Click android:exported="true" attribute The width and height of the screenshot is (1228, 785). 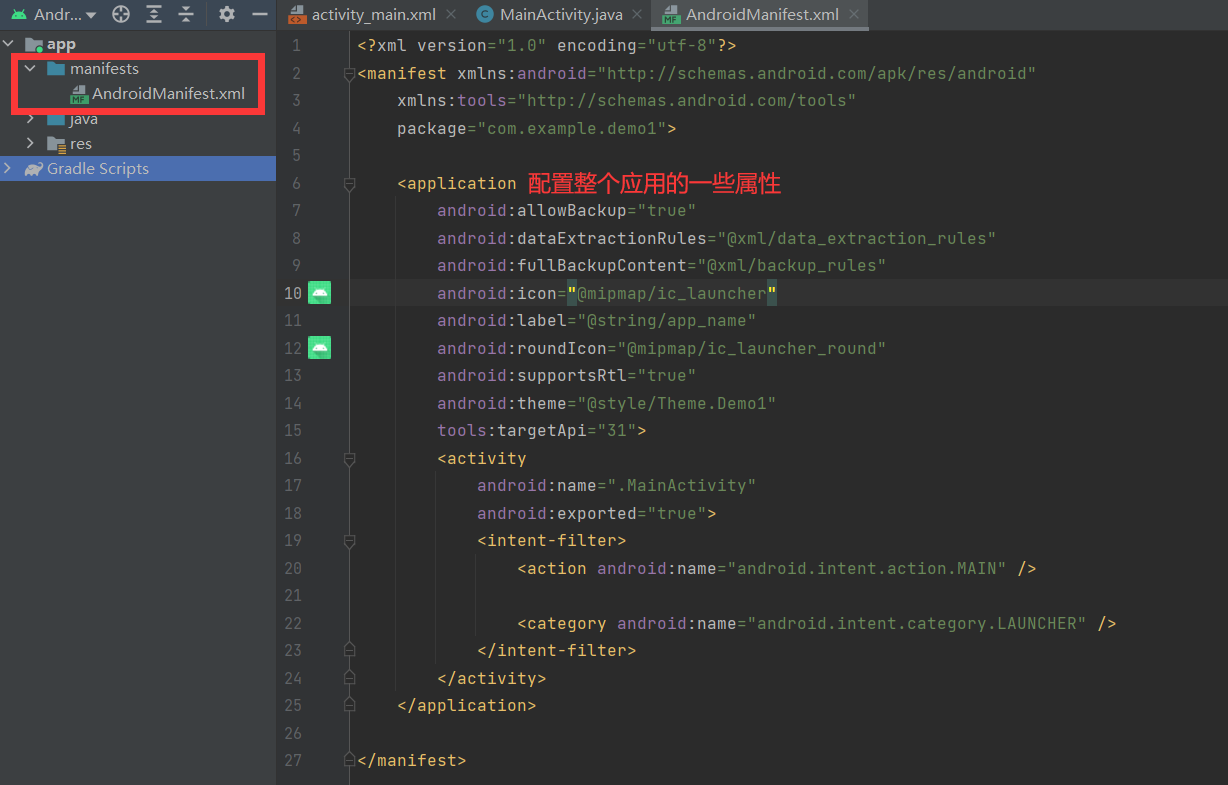[x=592, y=514]
